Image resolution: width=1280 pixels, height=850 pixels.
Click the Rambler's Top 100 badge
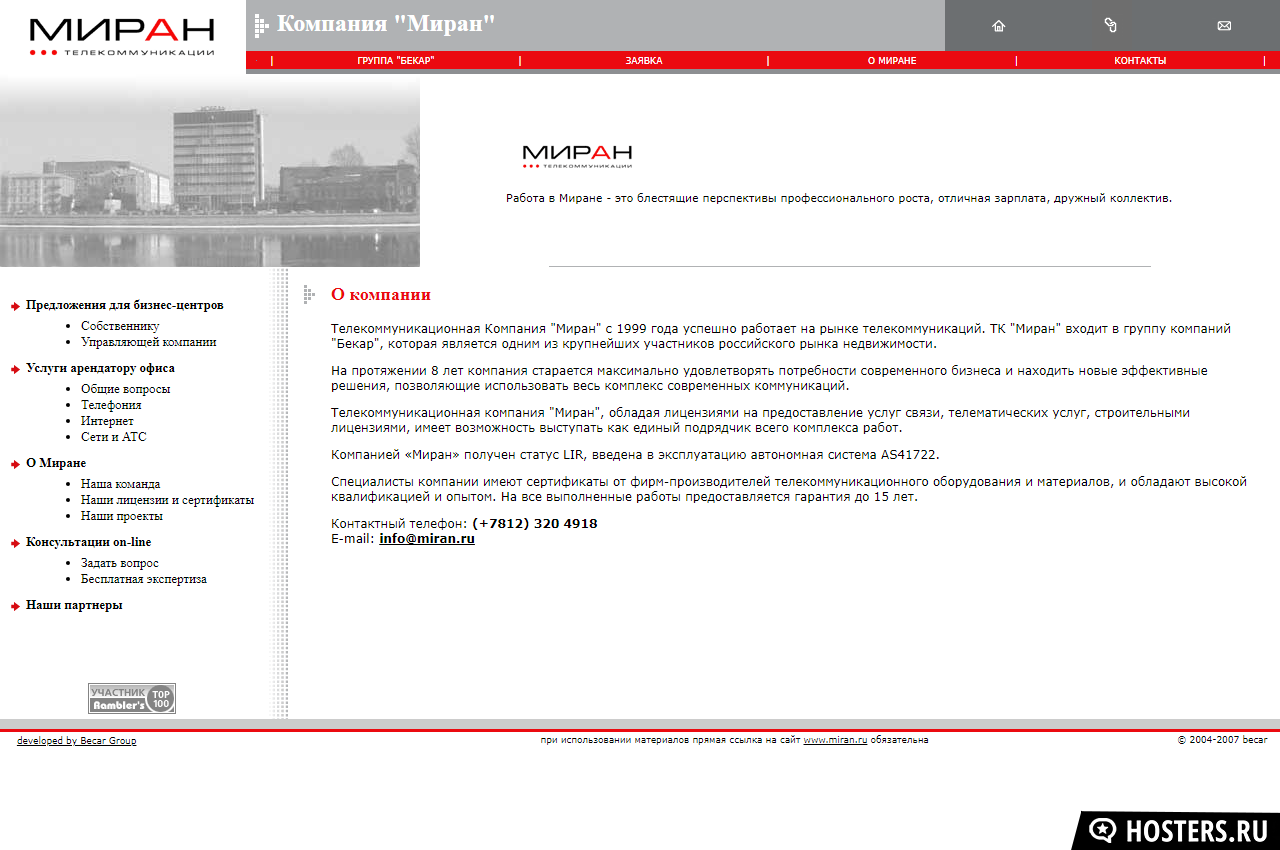click(132, 699)
